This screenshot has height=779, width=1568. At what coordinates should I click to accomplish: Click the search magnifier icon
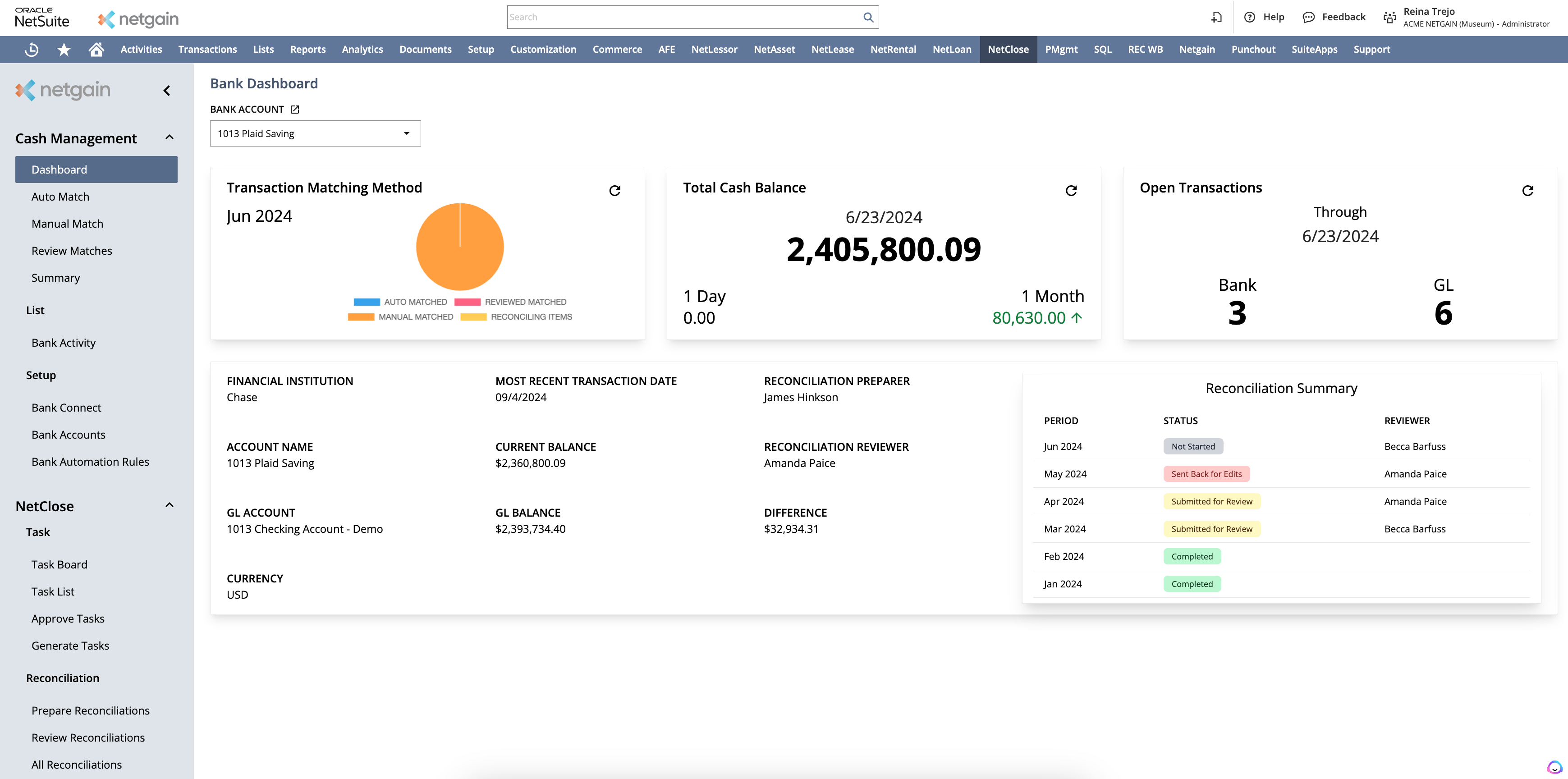point(868,16)
